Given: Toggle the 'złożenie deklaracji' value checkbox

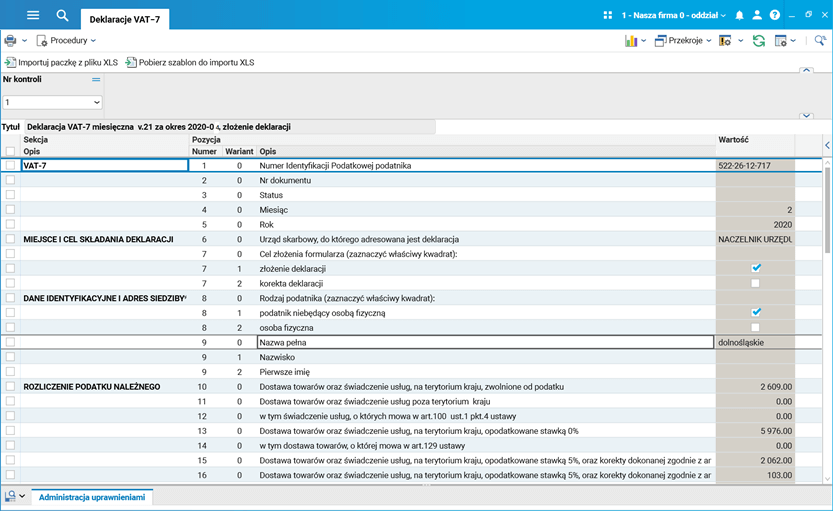Looking at the screenshot, I should [756, 268].
